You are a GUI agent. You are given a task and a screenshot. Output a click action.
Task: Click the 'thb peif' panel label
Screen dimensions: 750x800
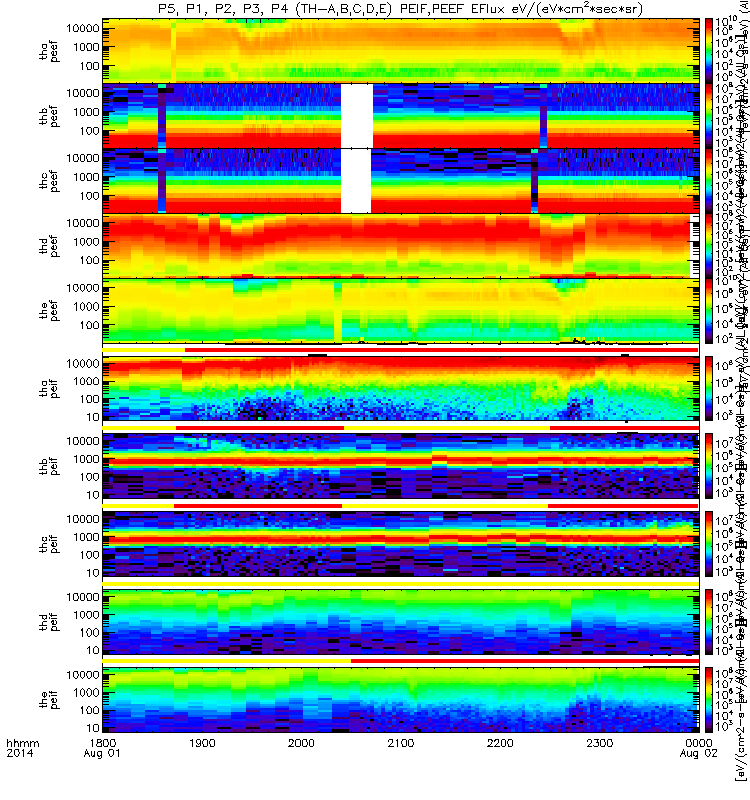(x=49, y=466)
